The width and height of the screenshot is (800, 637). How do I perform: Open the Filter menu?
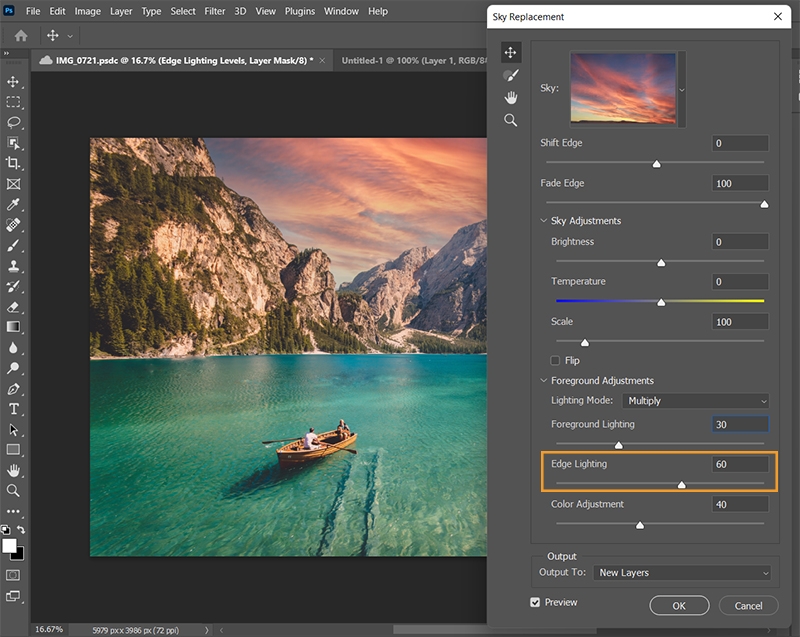[x=215, y=11]
